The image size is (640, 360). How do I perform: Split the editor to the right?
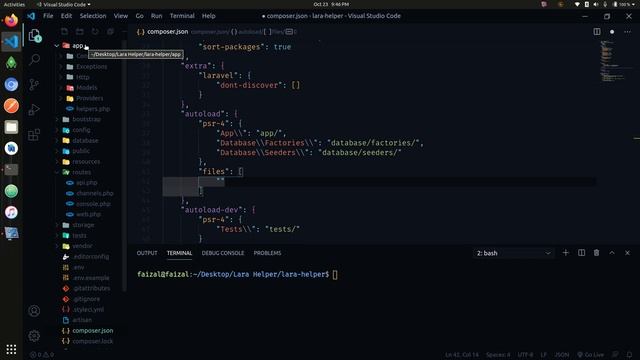(x=597, y=31)
